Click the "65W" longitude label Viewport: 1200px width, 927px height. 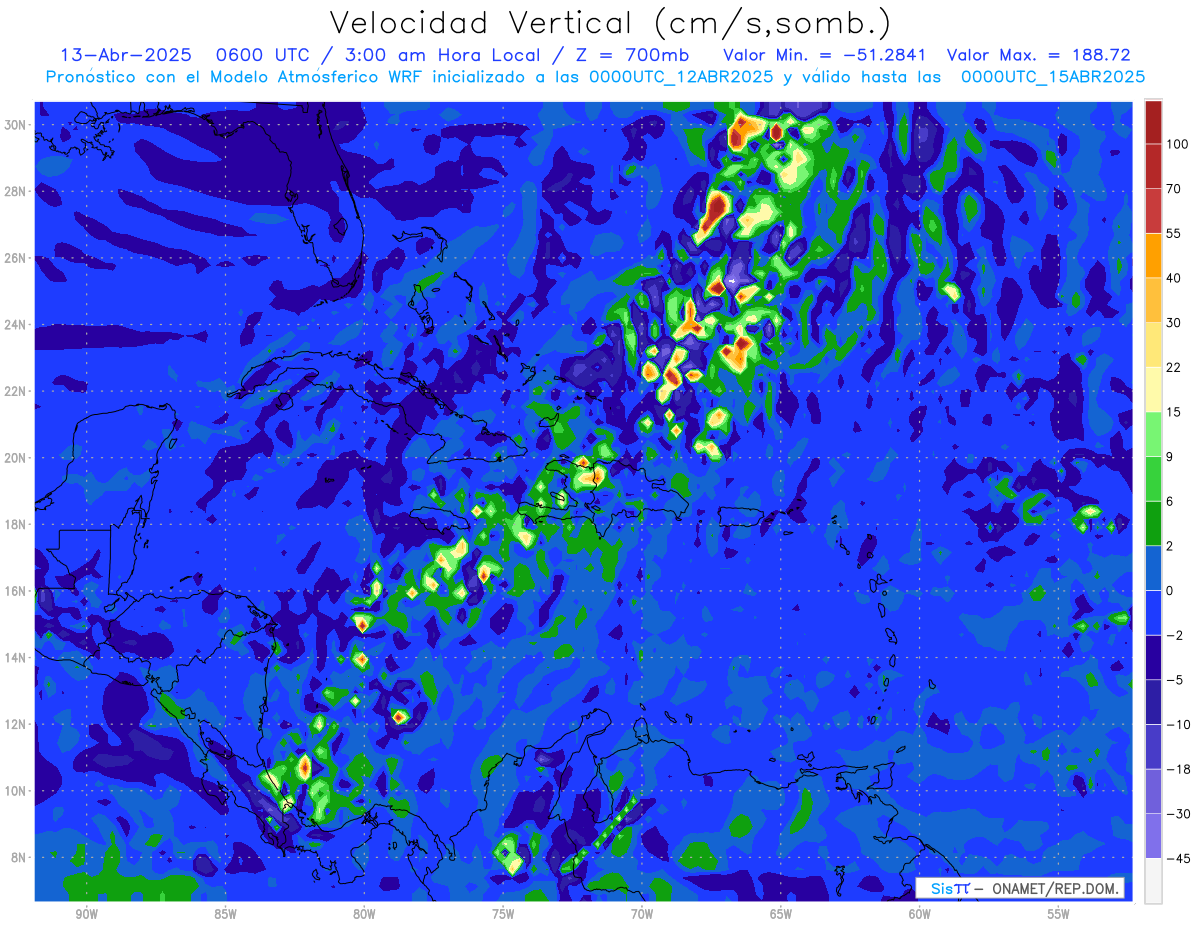(x=781, y=914)
